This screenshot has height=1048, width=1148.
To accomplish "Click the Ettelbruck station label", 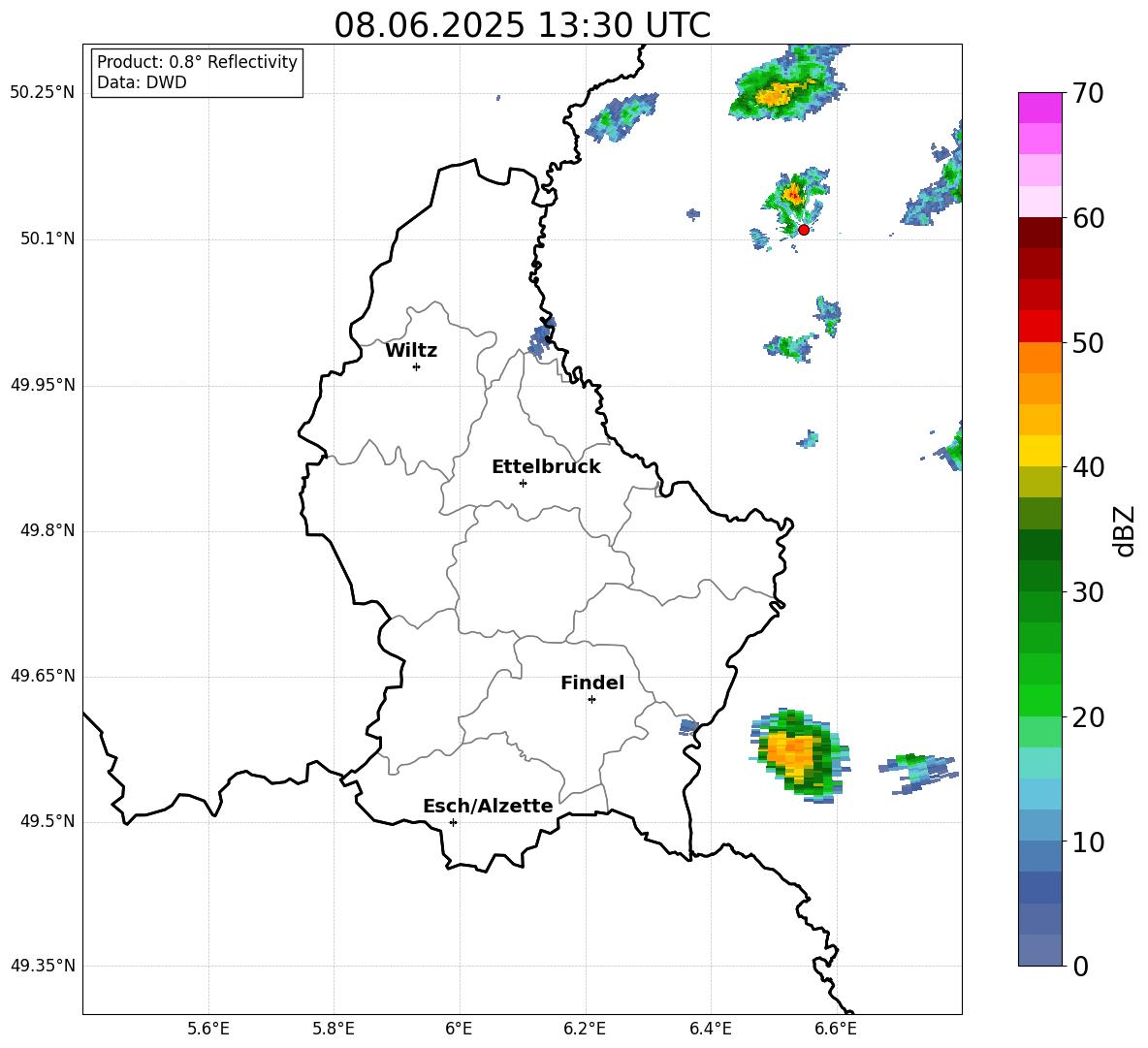I will (x=546, y=467).
